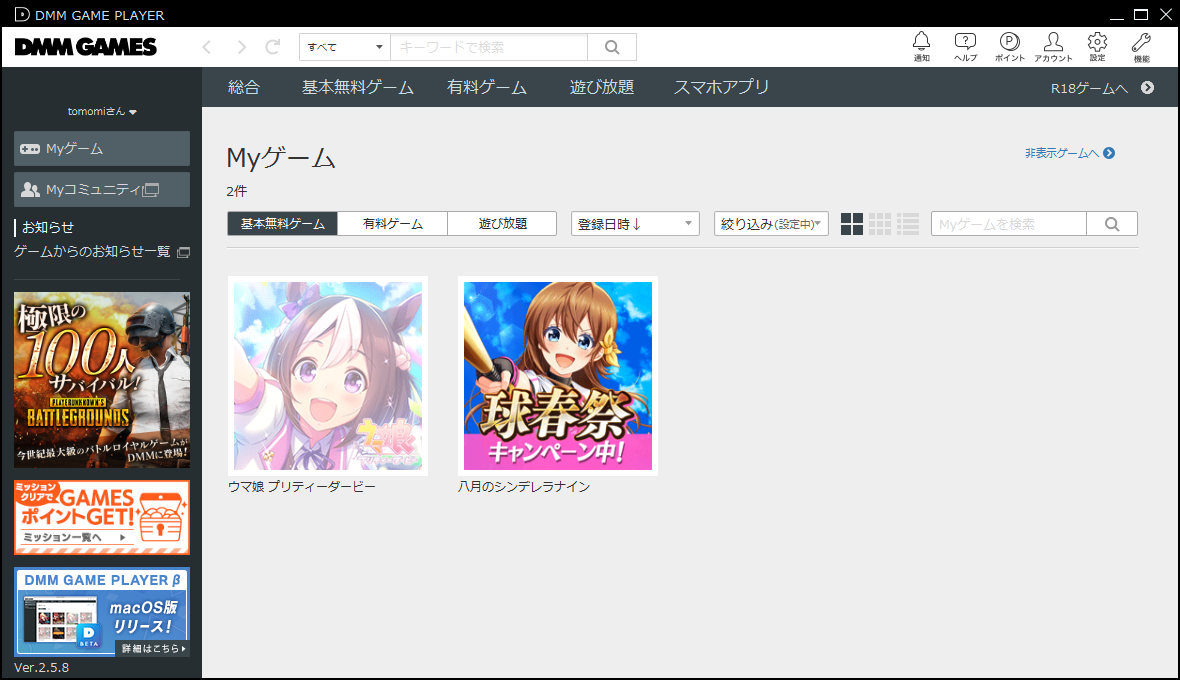Select the 基本無料ゲーム top navigation tab
Image resolution: width=1180 pixels, height=680 pixels.
coord(357,87)
